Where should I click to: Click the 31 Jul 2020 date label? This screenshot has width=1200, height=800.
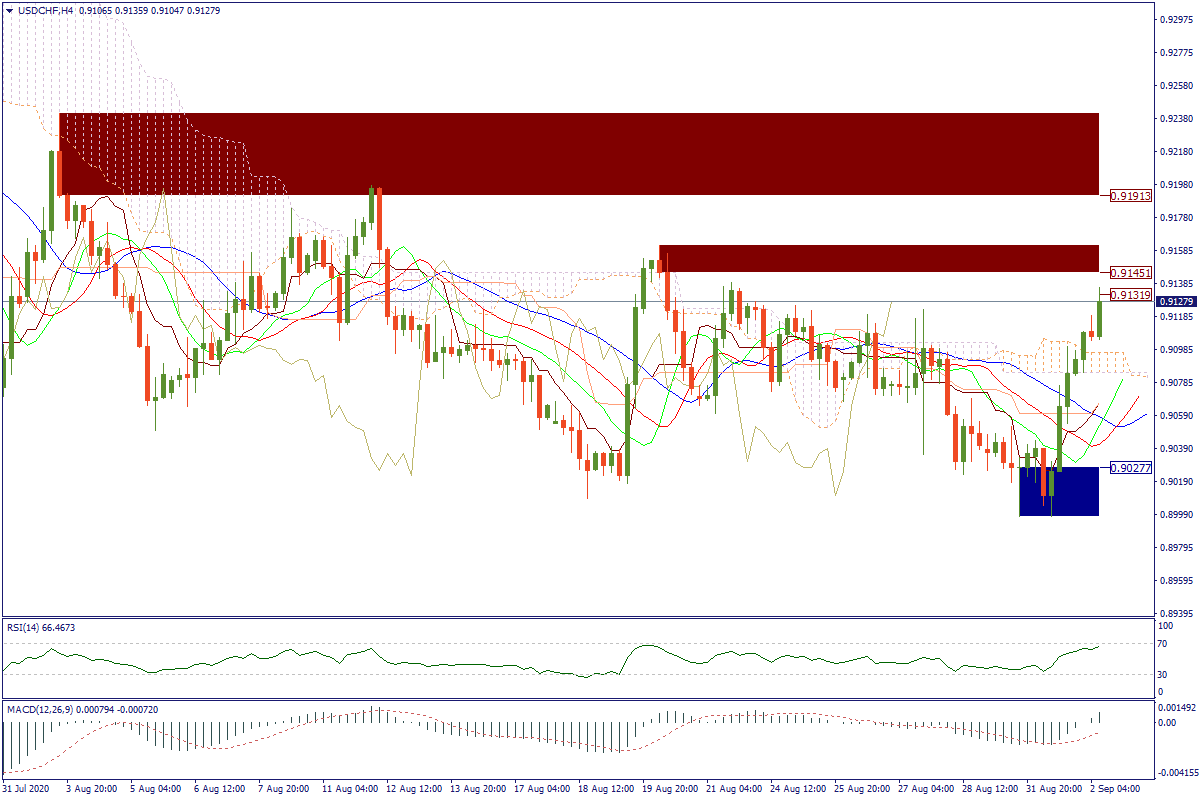tap(27, 789)
